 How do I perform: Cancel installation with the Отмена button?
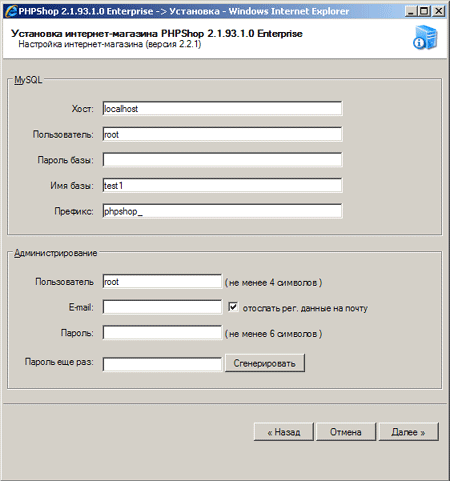[x=346, y=432]
